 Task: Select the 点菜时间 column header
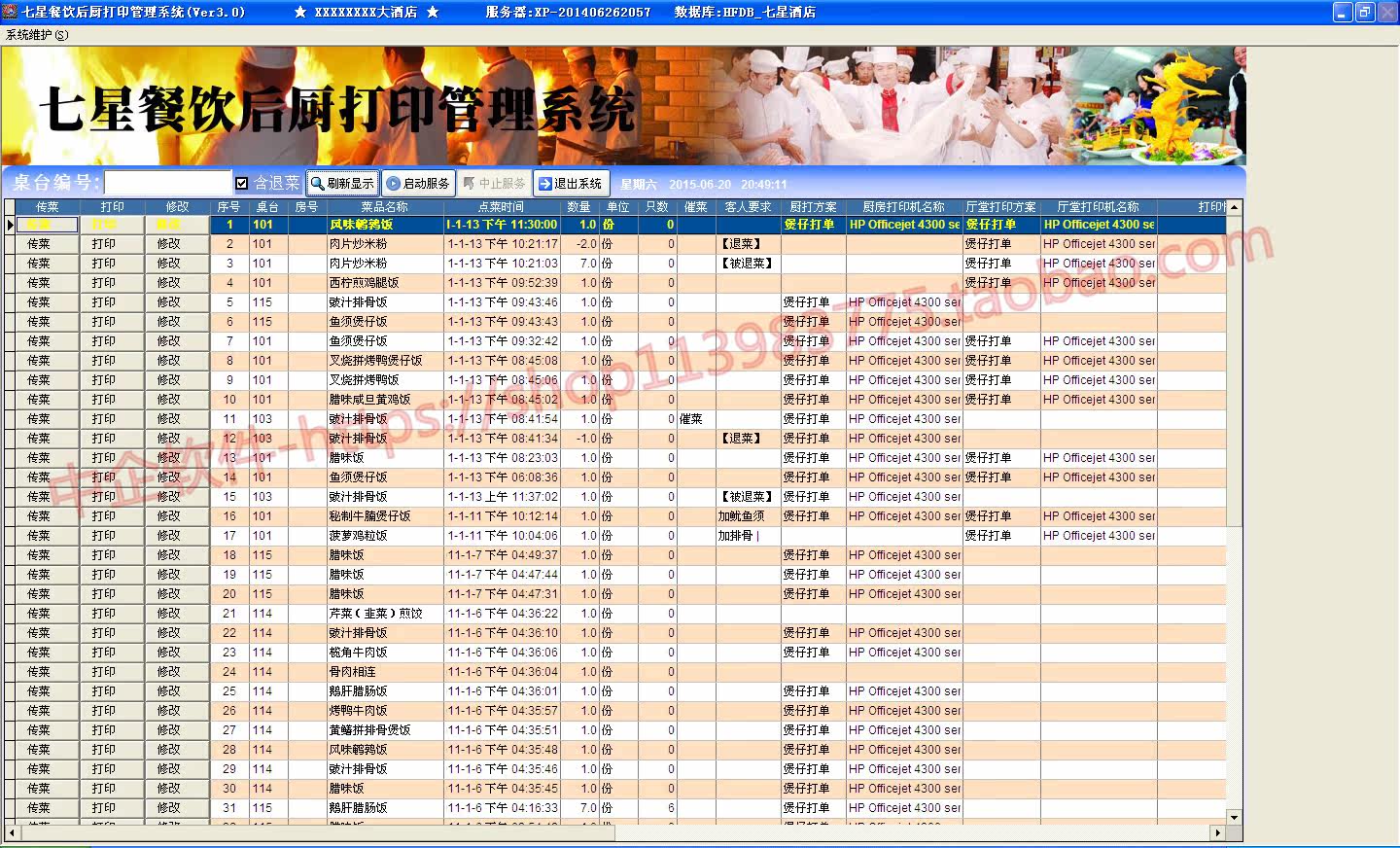502,207
